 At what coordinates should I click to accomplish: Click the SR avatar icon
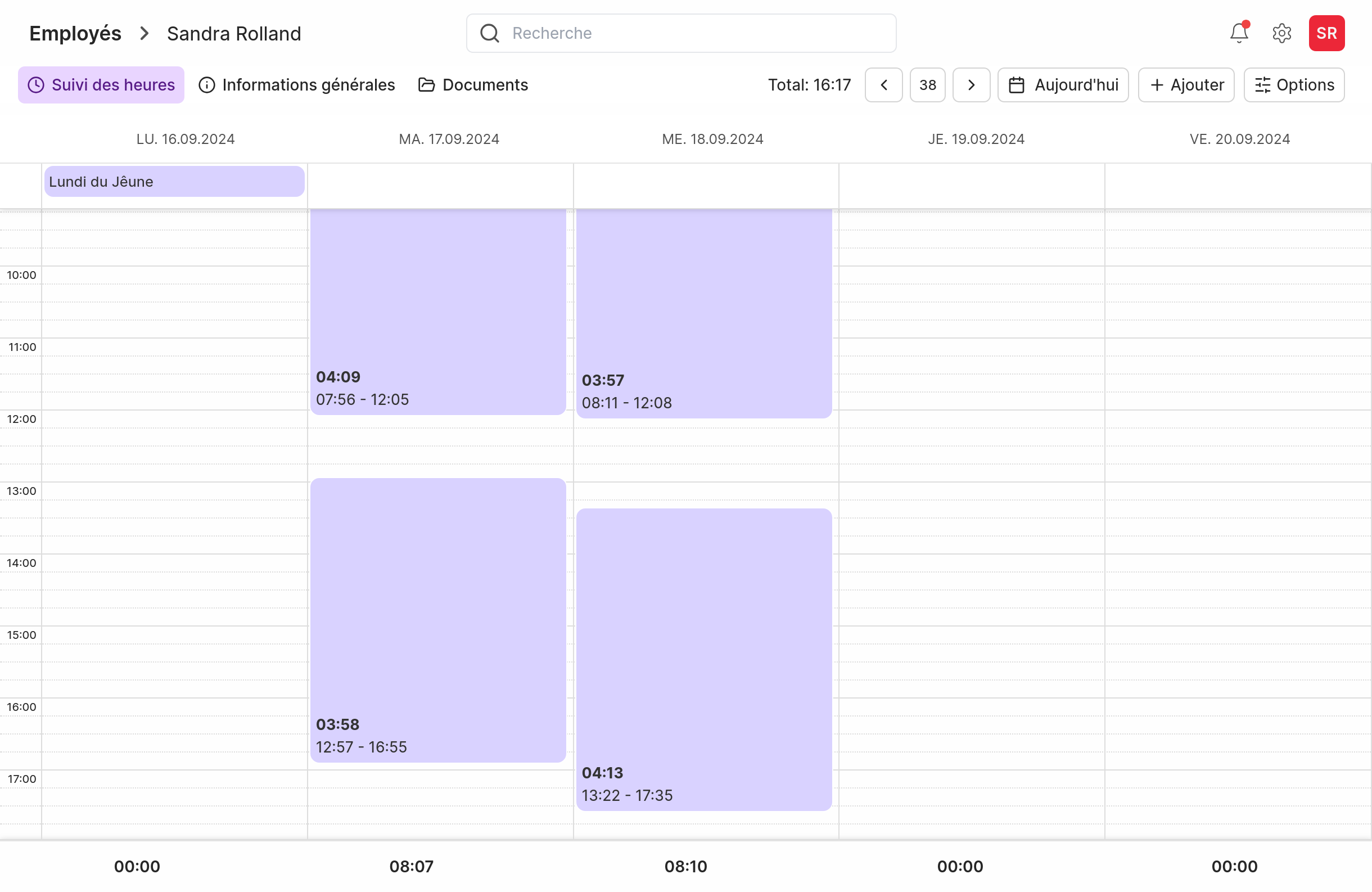(1326, 33)
